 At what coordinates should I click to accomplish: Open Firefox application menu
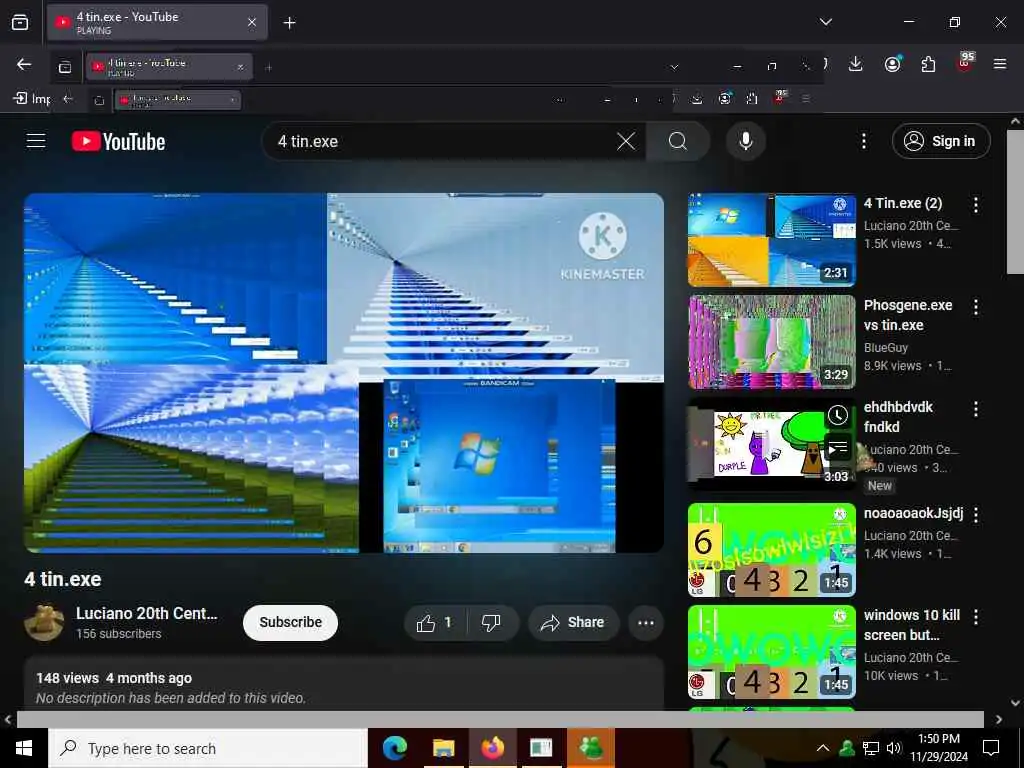click(1000, 64)
